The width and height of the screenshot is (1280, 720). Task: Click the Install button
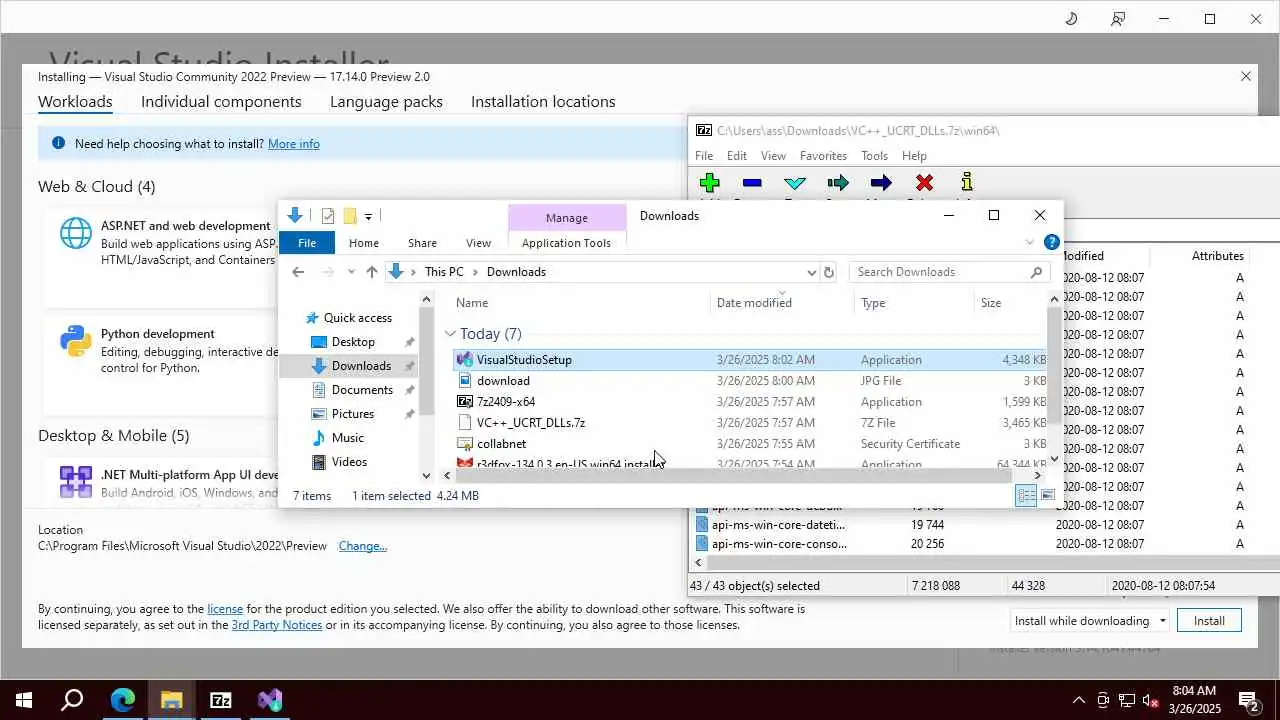1209,620
